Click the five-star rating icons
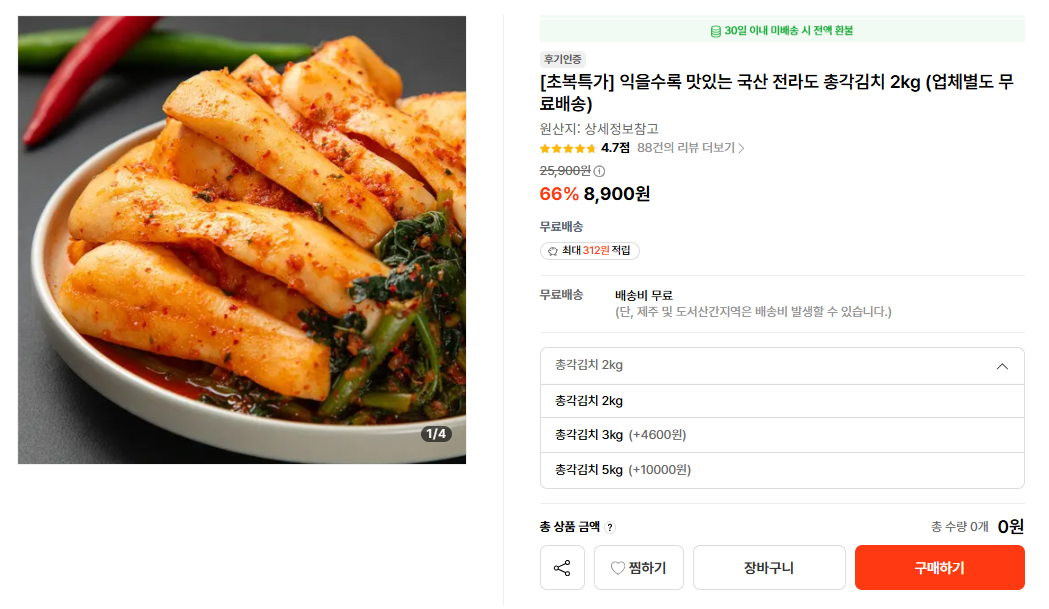 [568, 148]
